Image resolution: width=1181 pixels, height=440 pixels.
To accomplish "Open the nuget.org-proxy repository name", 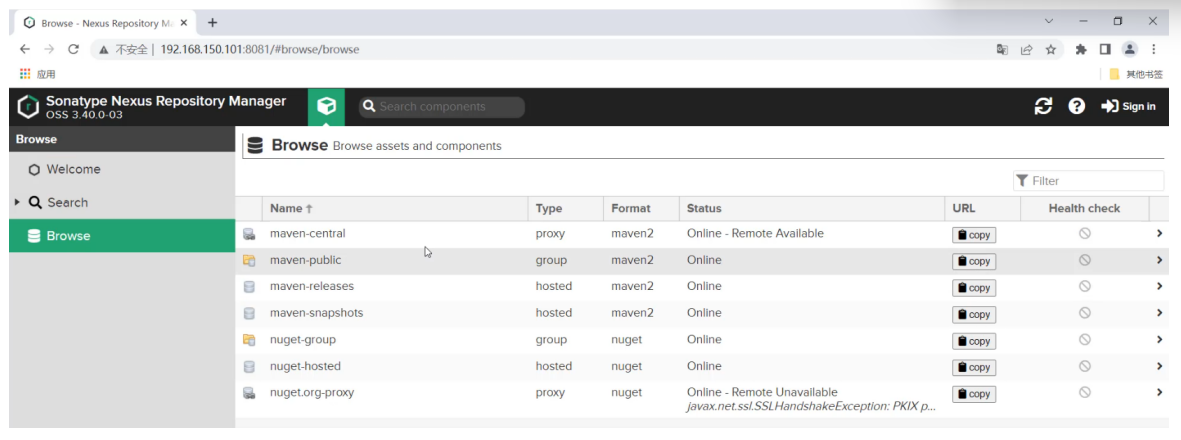I will [x=312, y=393].
